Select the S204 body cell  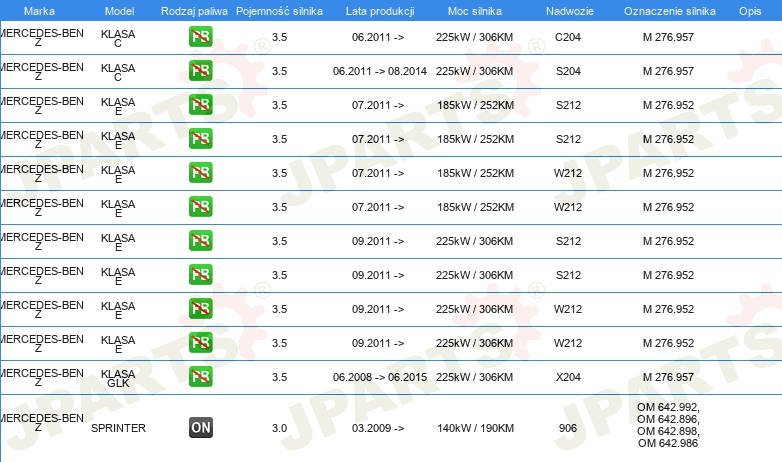pyautogui.click(x=568, y=71)
